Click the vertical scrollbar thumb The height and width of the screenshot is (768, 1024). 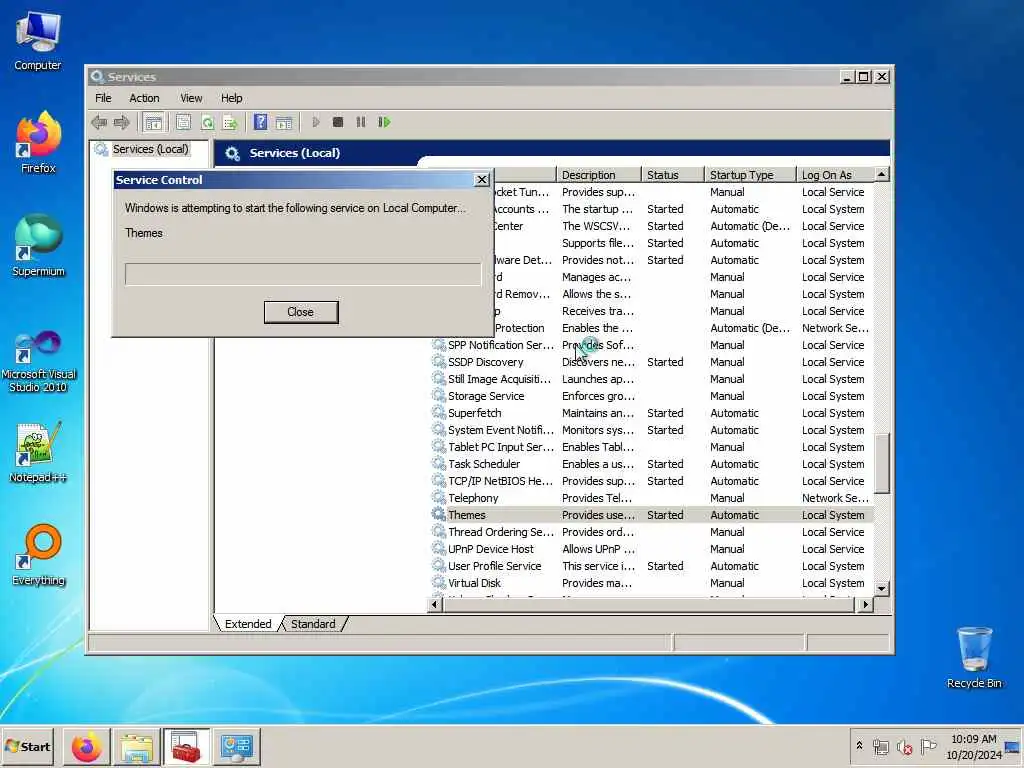(882, 464)
